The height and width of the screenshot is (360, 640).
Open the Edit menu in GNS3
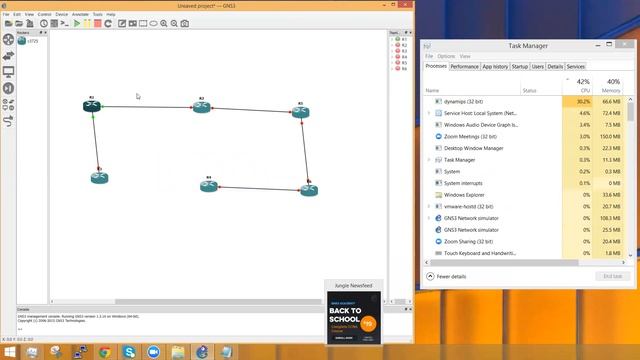[x=17, y=14]
